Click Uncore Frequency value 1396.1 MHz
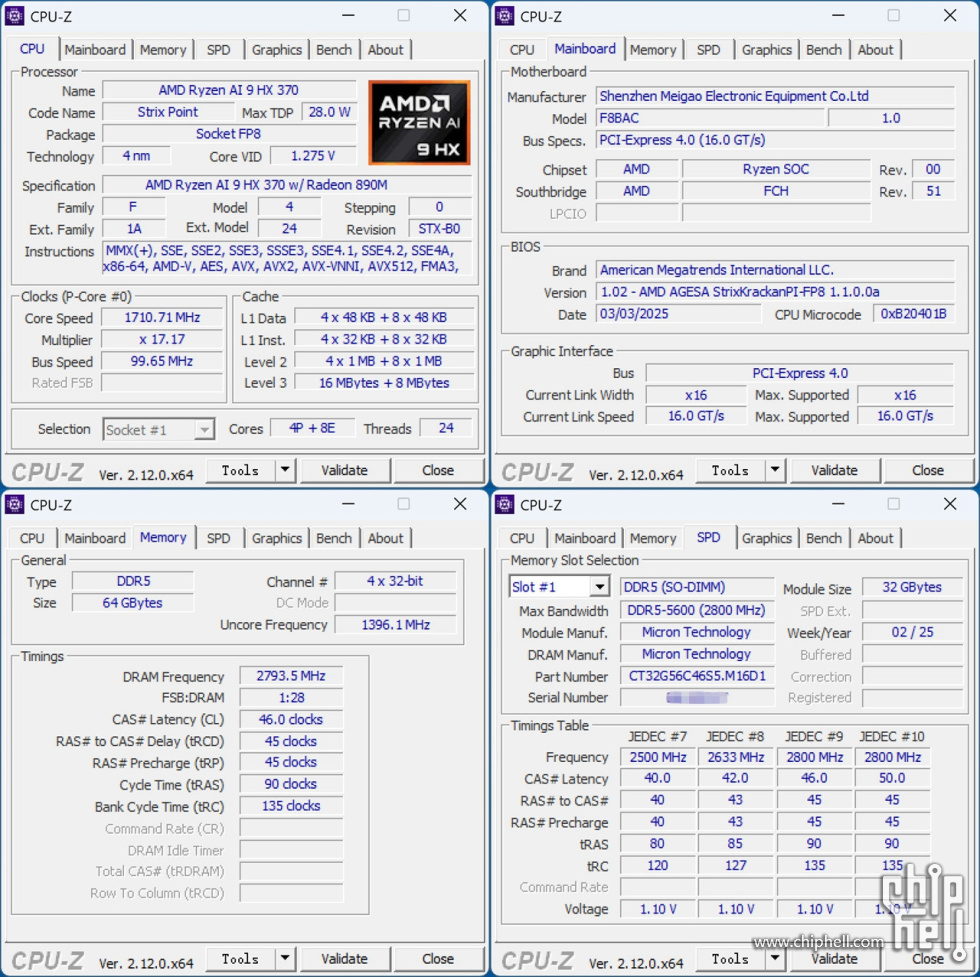Image resolution: width=980 pixels, height=977 pixels. click(x=395, y=624)
